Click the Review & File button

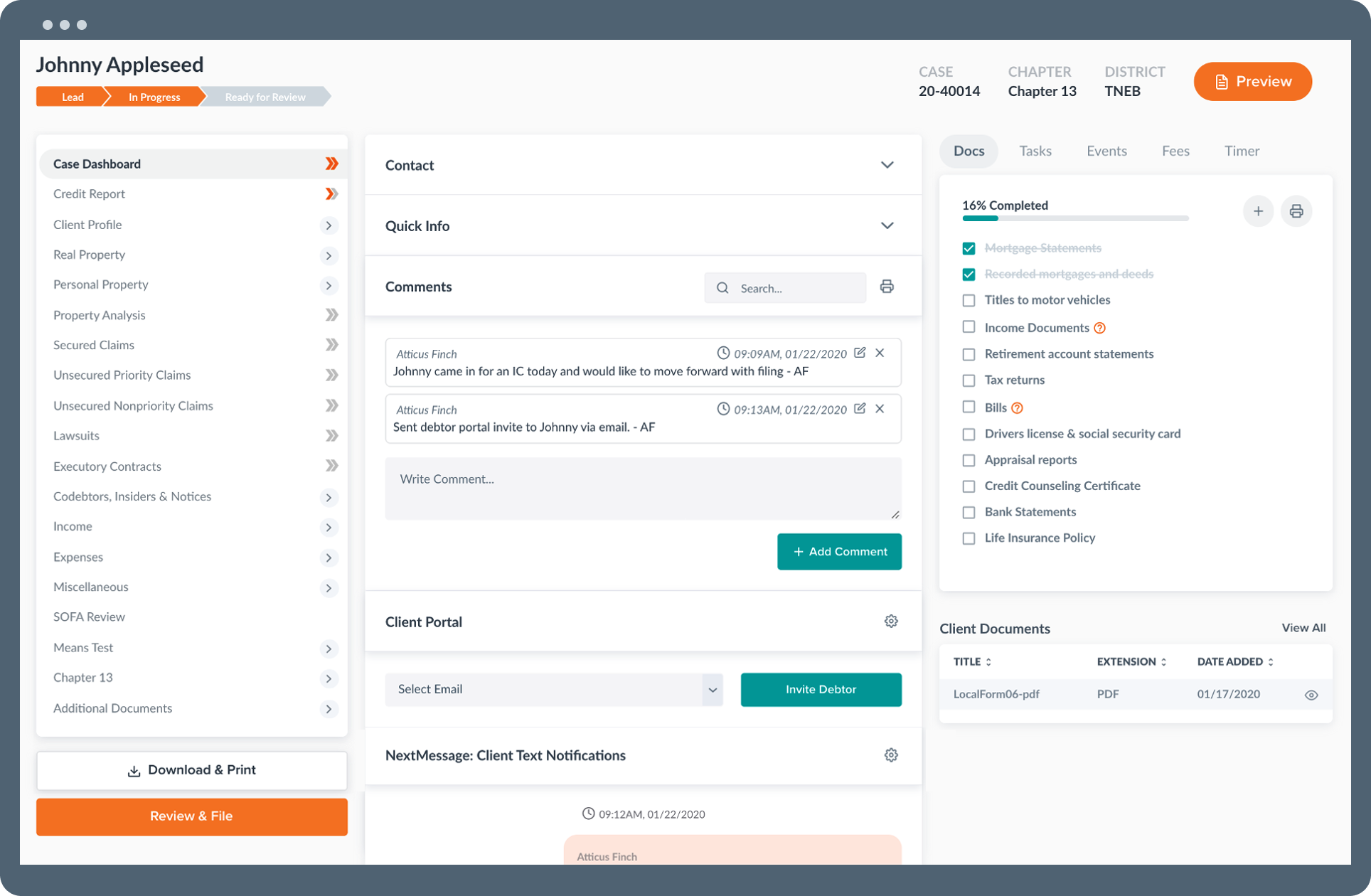pos(191,816)
